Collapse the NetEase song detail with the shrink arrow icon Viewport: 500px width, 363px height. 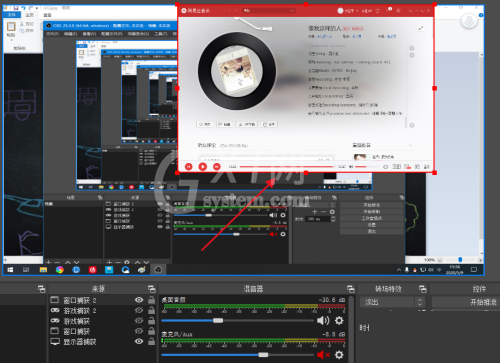pos(421,29)
